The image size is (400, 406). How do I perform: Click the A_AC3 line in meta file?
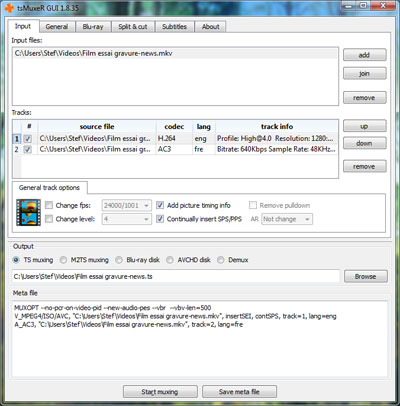coord(128,324)
